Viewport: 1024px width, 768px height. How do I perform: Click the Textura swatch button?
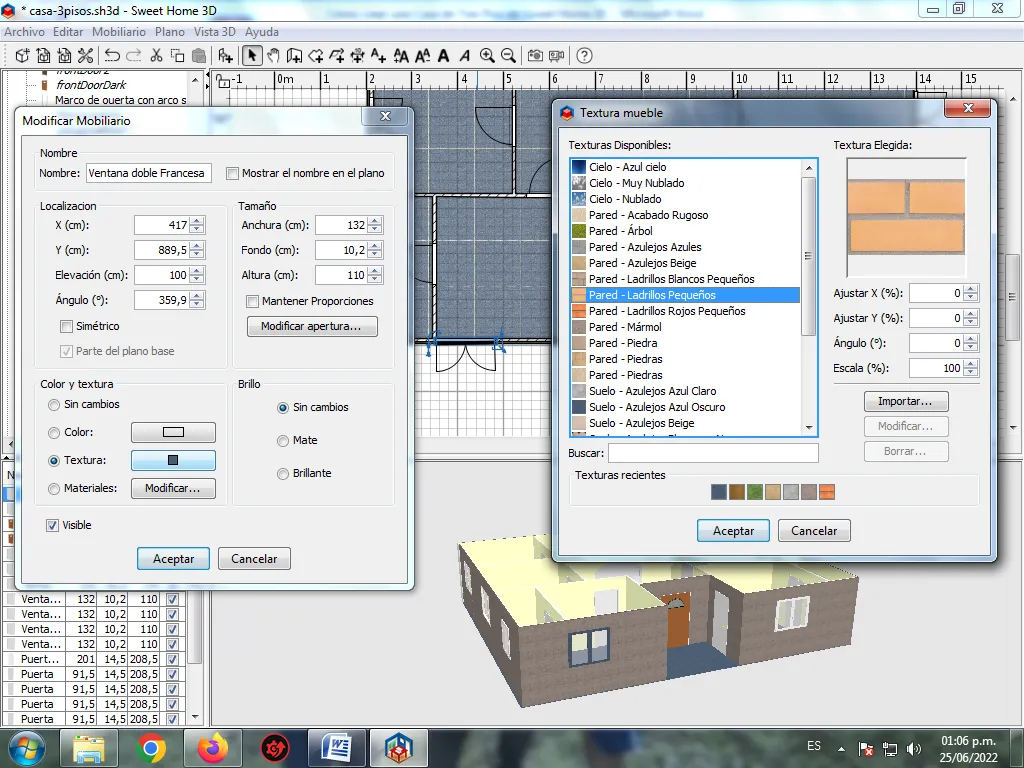point(173,460)
